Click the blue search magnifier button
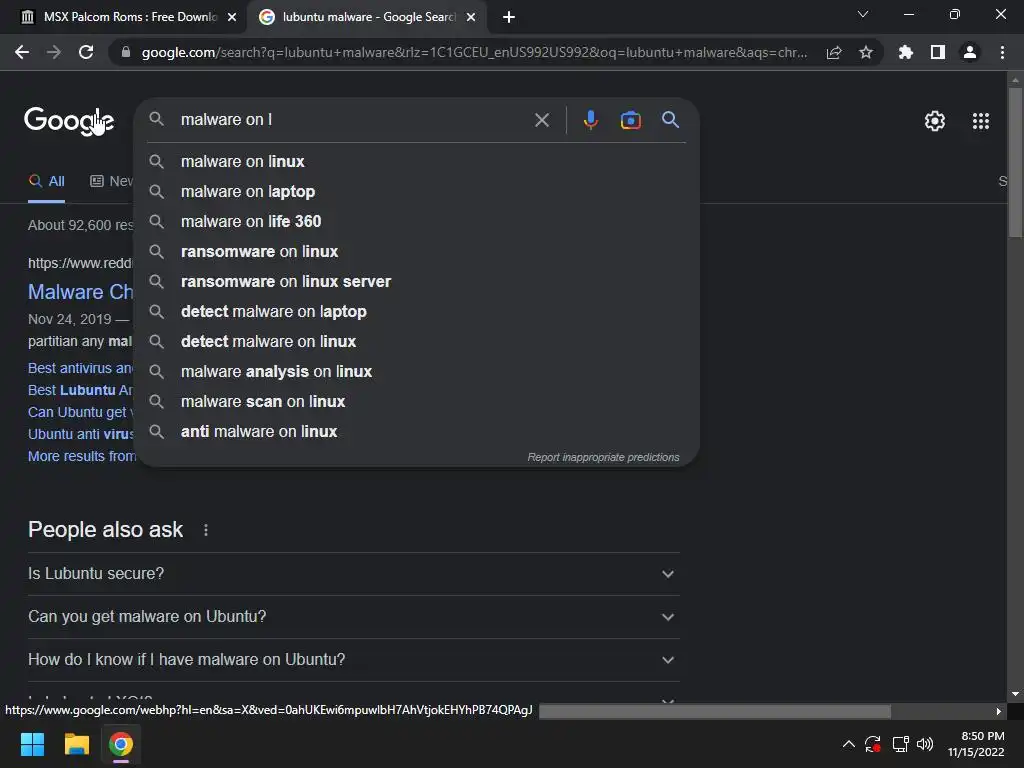Image resolution: width=1024 pixels, height=768 pixels. click(670, 120)
